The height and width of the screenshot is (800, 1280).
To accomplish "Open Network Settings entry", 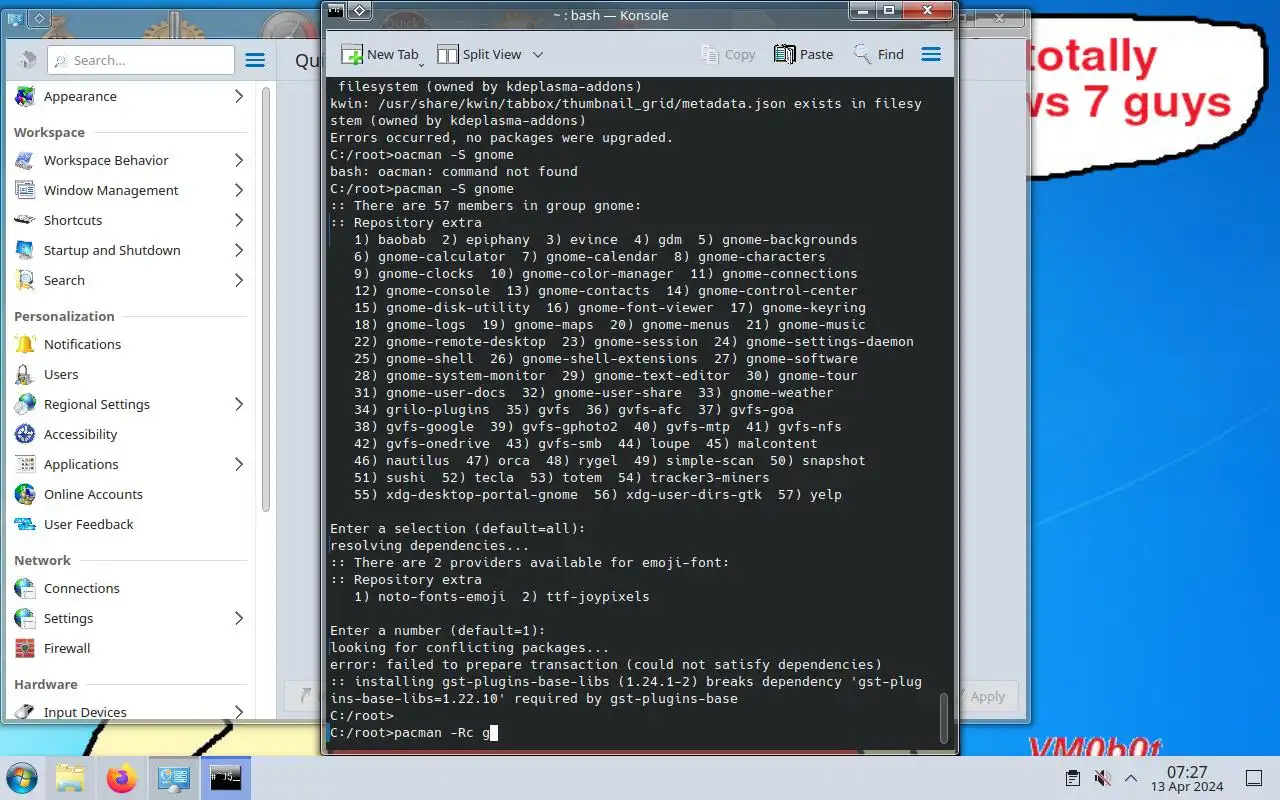I will 130,618.
